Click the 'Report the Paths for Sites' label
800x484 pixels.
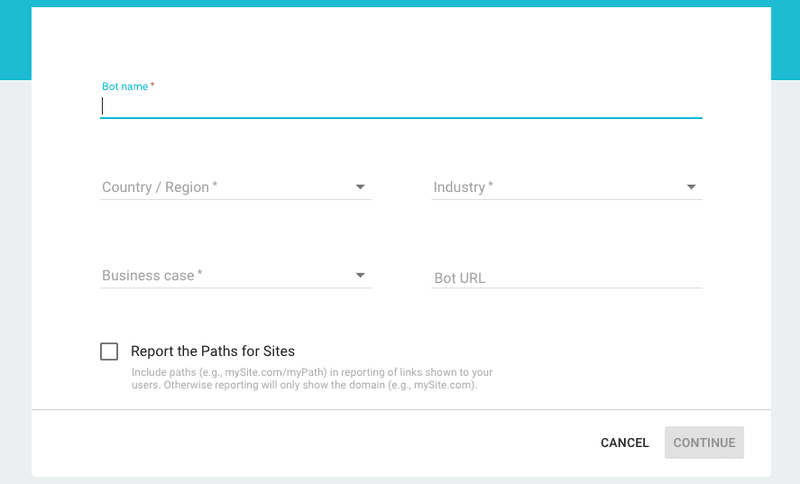(x=213, y=351)
